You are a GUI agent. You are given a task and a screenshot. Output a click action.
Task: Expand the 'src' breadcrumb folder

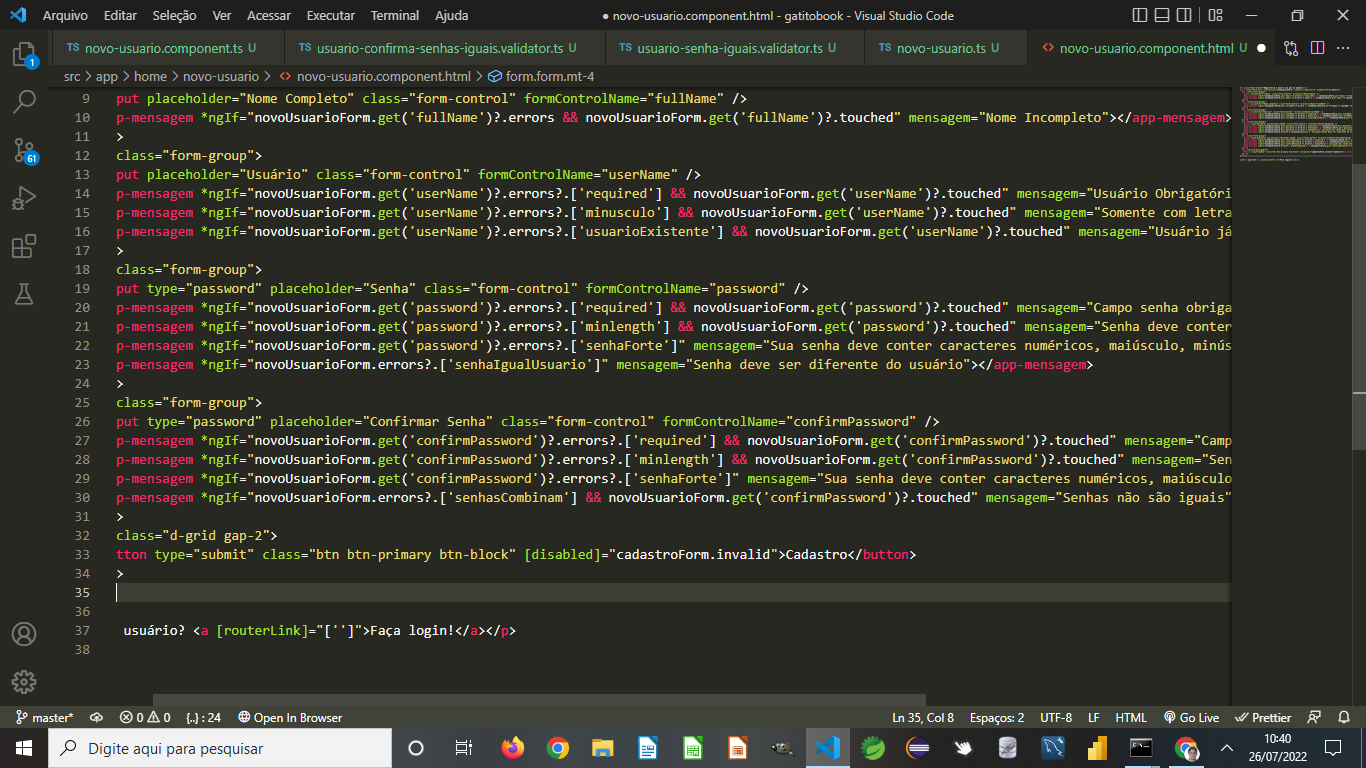72,76
